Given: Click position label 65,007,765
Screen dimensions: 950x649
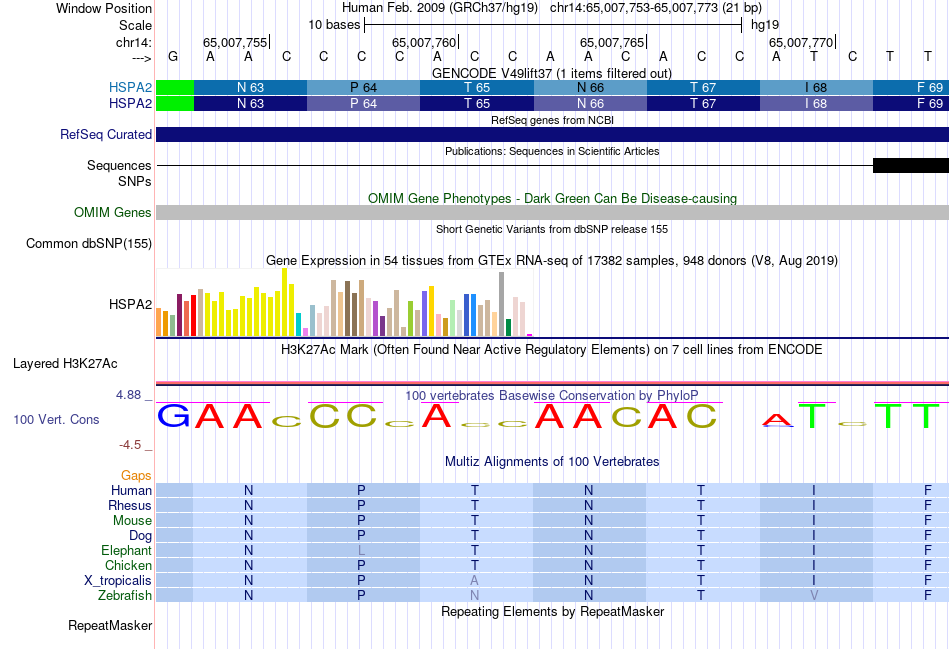Looking at the screenshot, I should point(612,42).
